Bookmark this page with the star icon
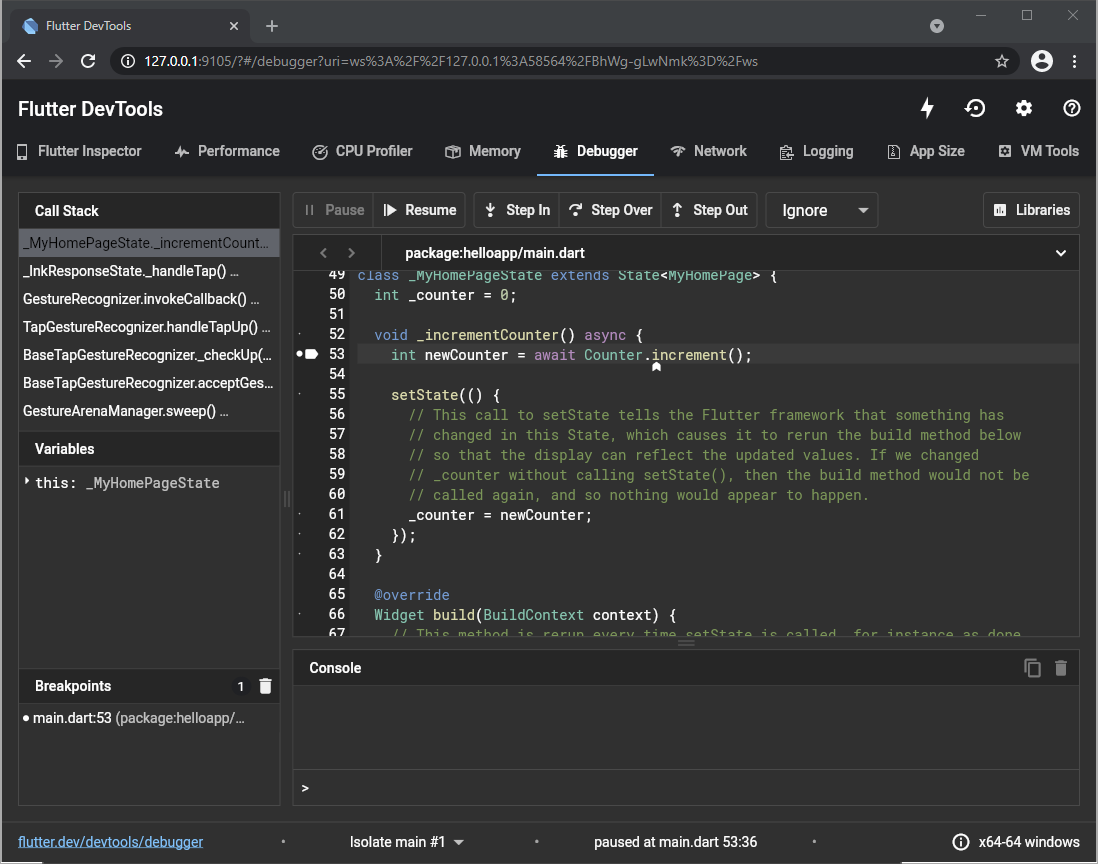This screenshot has height=864, width=1098. point(1002,61)
